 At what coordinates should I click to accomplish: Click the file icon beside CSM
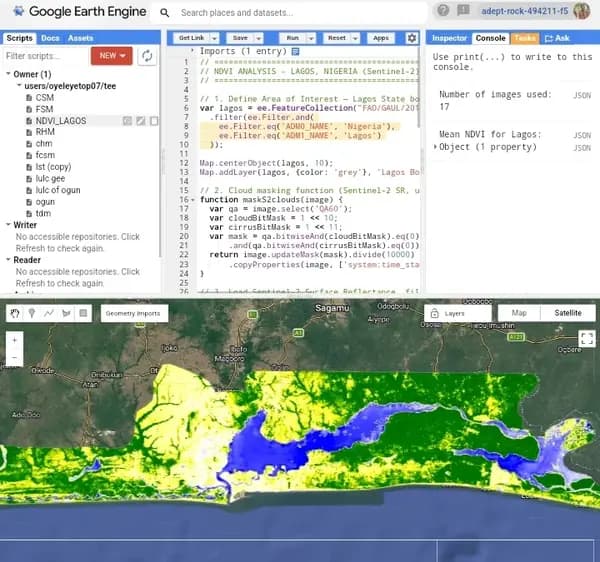29,98
